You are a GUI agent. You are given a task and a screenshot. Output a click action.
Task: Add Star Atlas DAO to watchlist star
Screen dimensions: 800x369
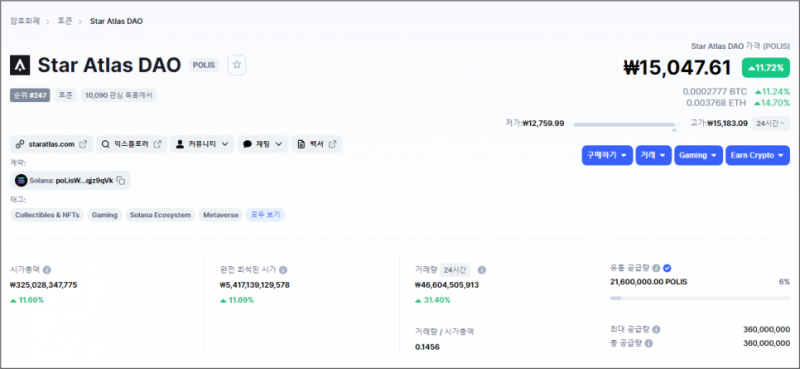click(237, 65)
